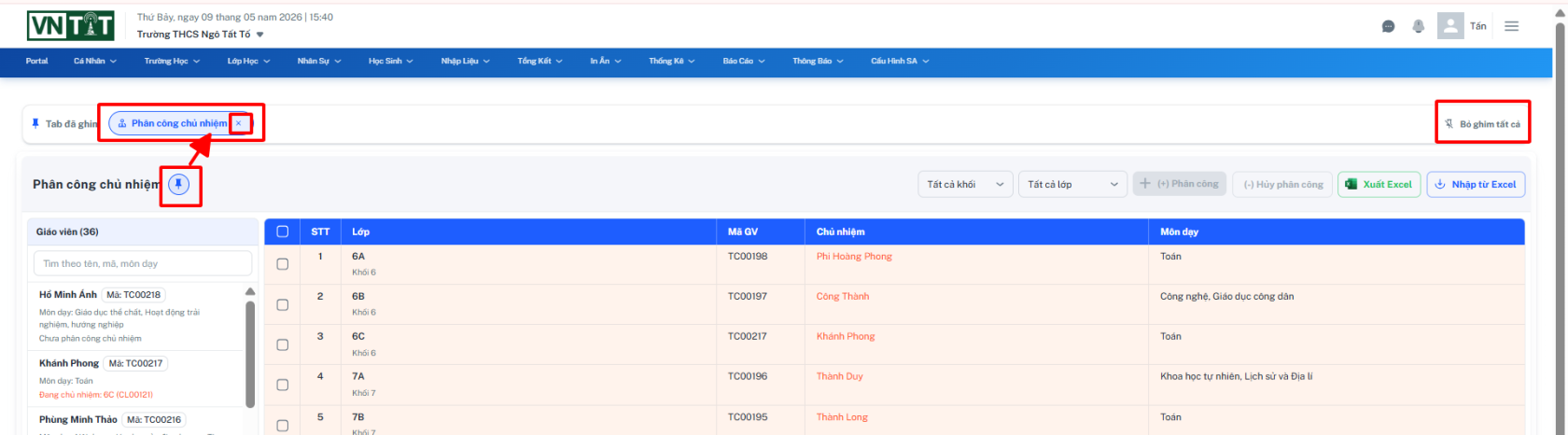Click the username Tấn
Image resolution: width=1568 pixels, height=435 pixels.
(x=1478, y=26)
